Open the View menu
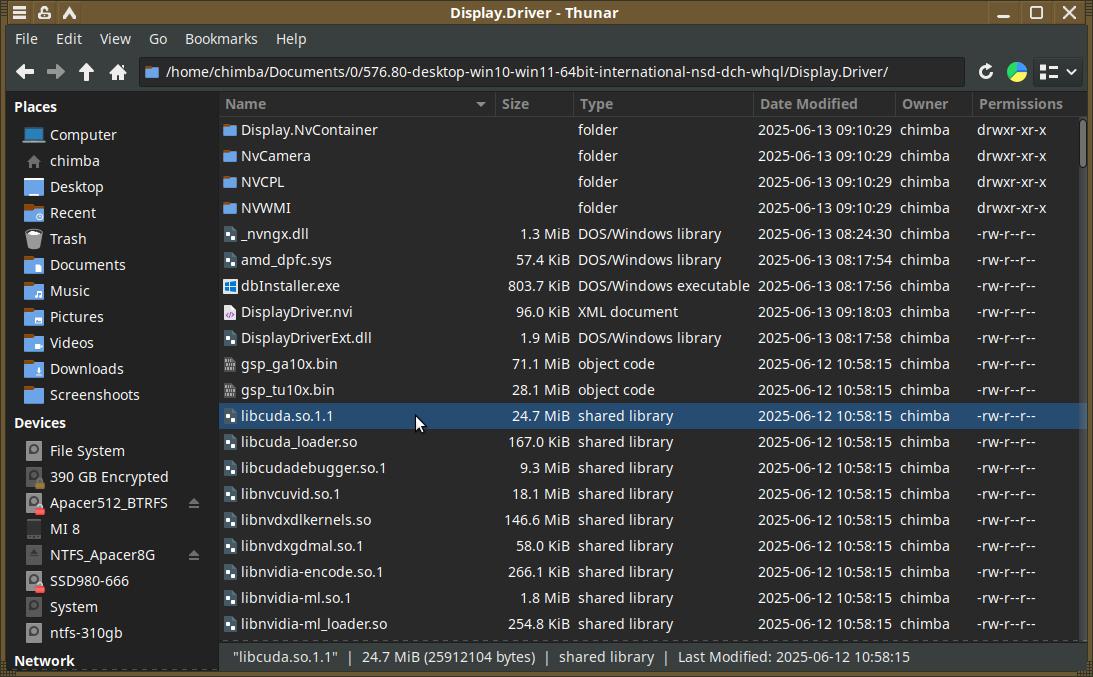This screenshot has height=677, width=1093. pyautogui.click(x=115, y=39)
